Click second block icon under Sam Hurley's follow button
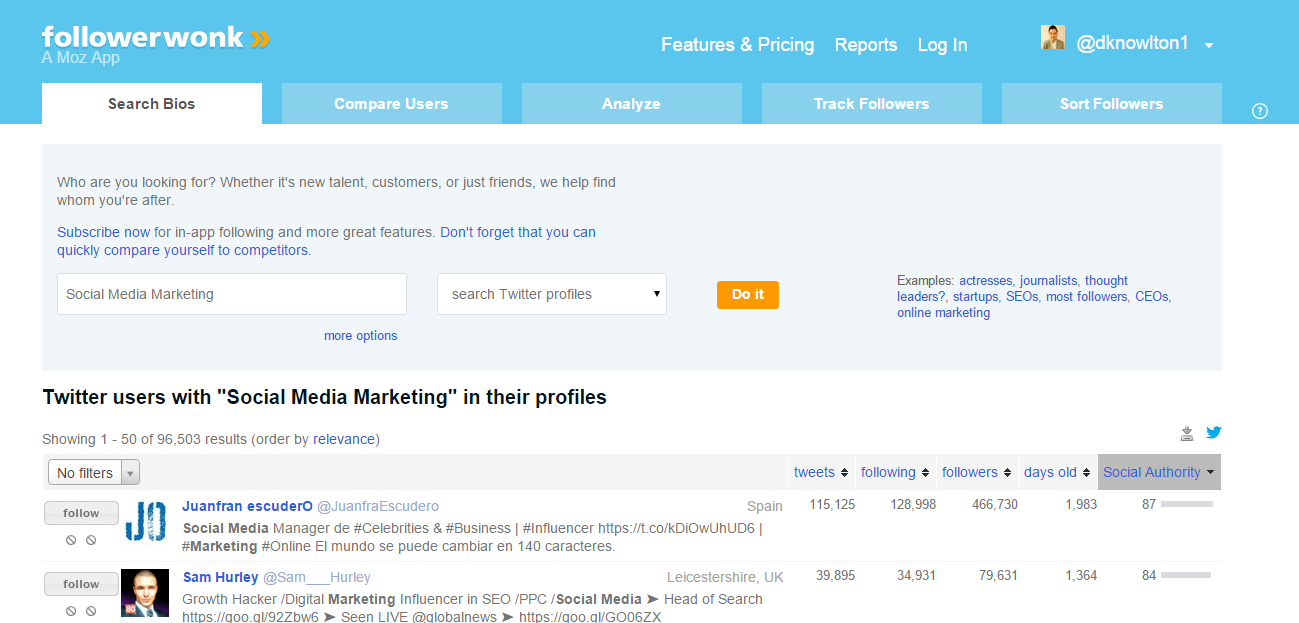 (x=91, y=611)
